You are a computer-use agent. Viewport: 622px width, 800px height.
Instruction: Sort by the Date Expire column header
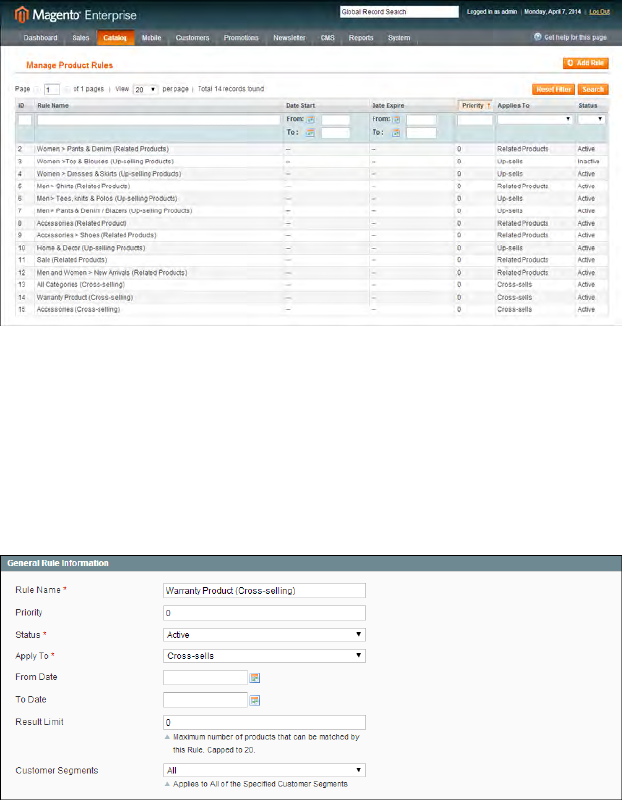[388, 106]
